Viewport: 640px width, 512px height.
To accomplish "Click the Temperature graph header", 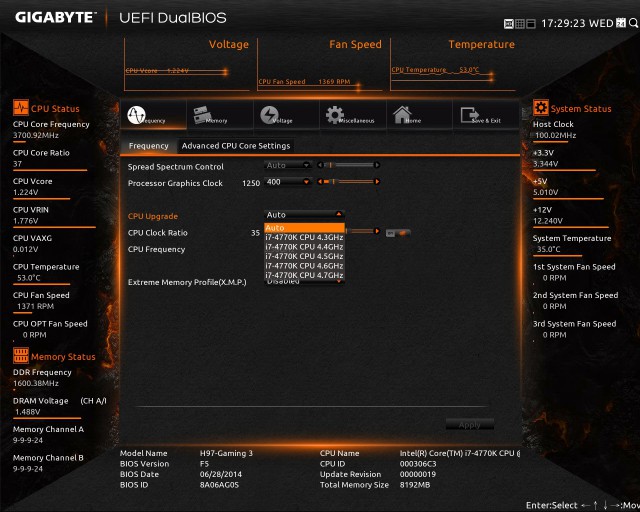I will 481,44.
